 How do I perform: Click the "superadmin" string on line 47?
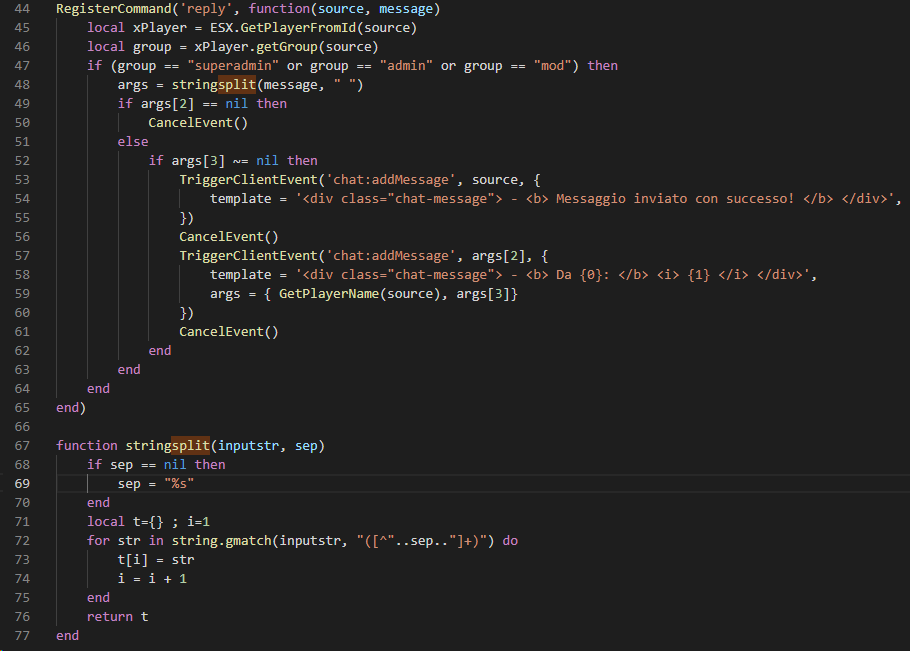(x=233, y=66)
